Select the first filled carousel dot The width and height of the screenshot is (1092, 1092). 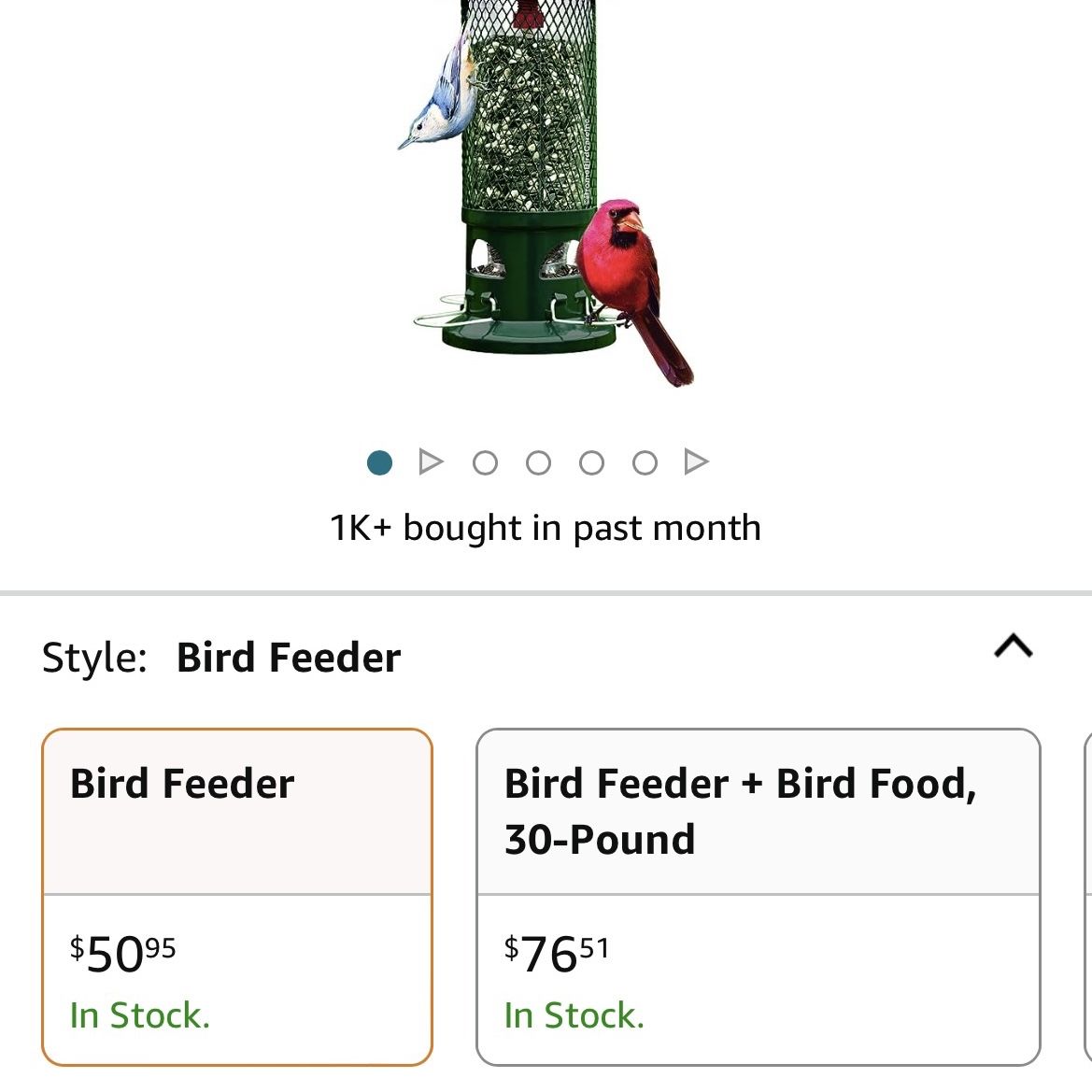pyautogui.click(x=379, y=462)
